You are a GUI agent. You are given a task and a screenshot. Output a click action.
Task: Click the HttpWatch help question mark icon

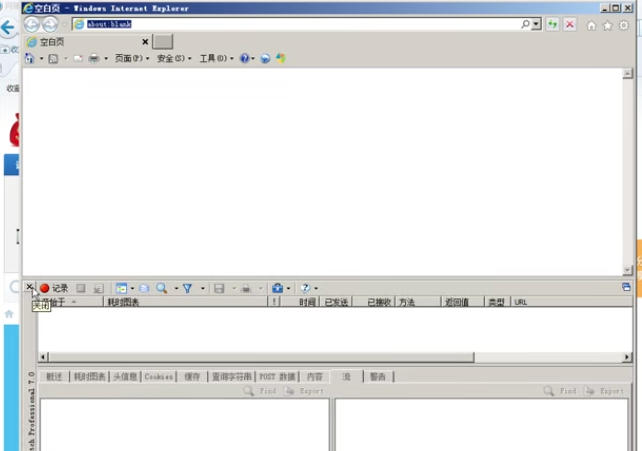point(305,288)
